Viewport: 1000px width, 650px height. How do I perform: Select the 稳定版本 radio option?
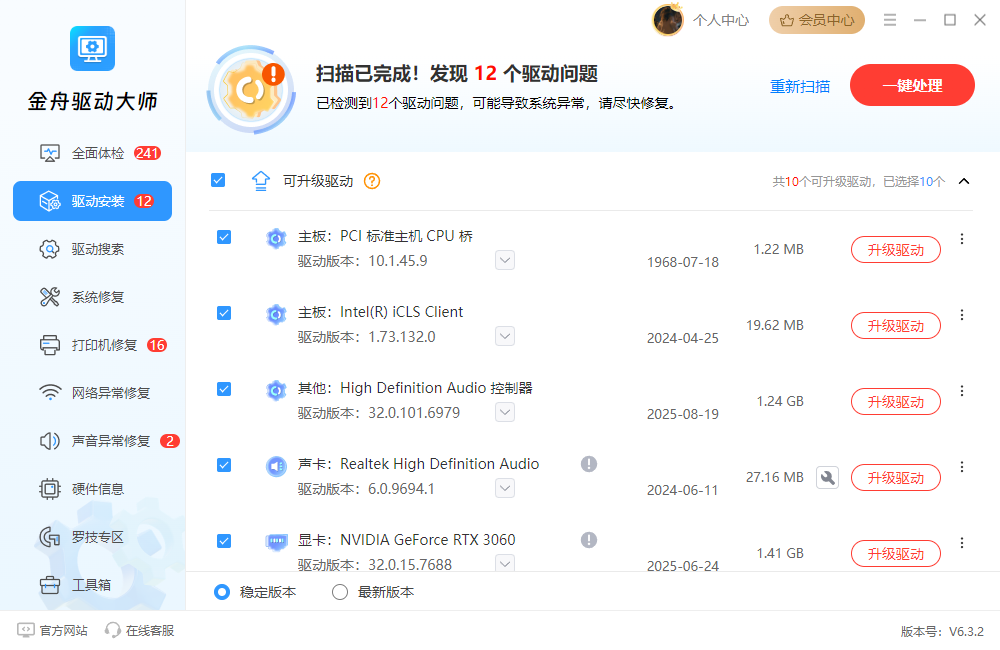pyautogui.click(x=255, y=592)
